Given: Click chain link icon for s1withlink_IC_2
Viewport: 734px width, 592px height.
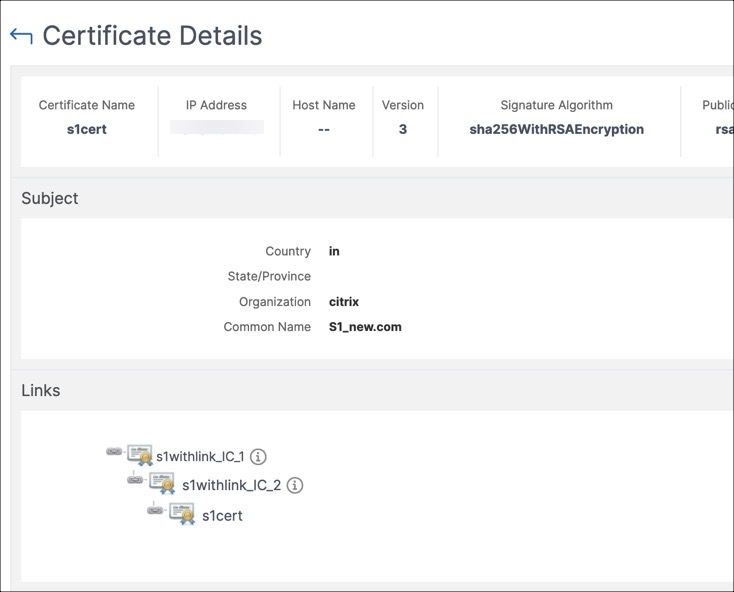Looking at the screenshot, I should click(135, 480).
